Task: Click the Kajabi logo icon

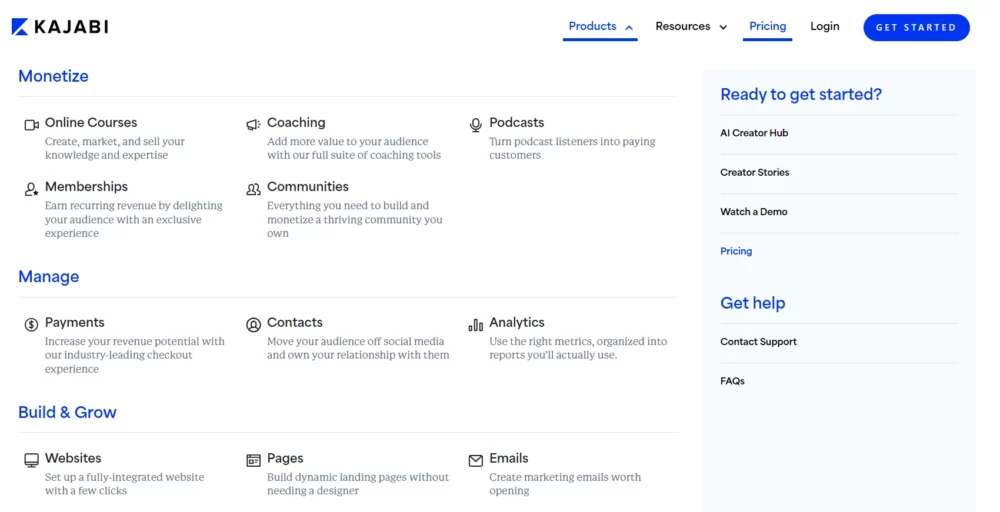Action: pos(20,27)
